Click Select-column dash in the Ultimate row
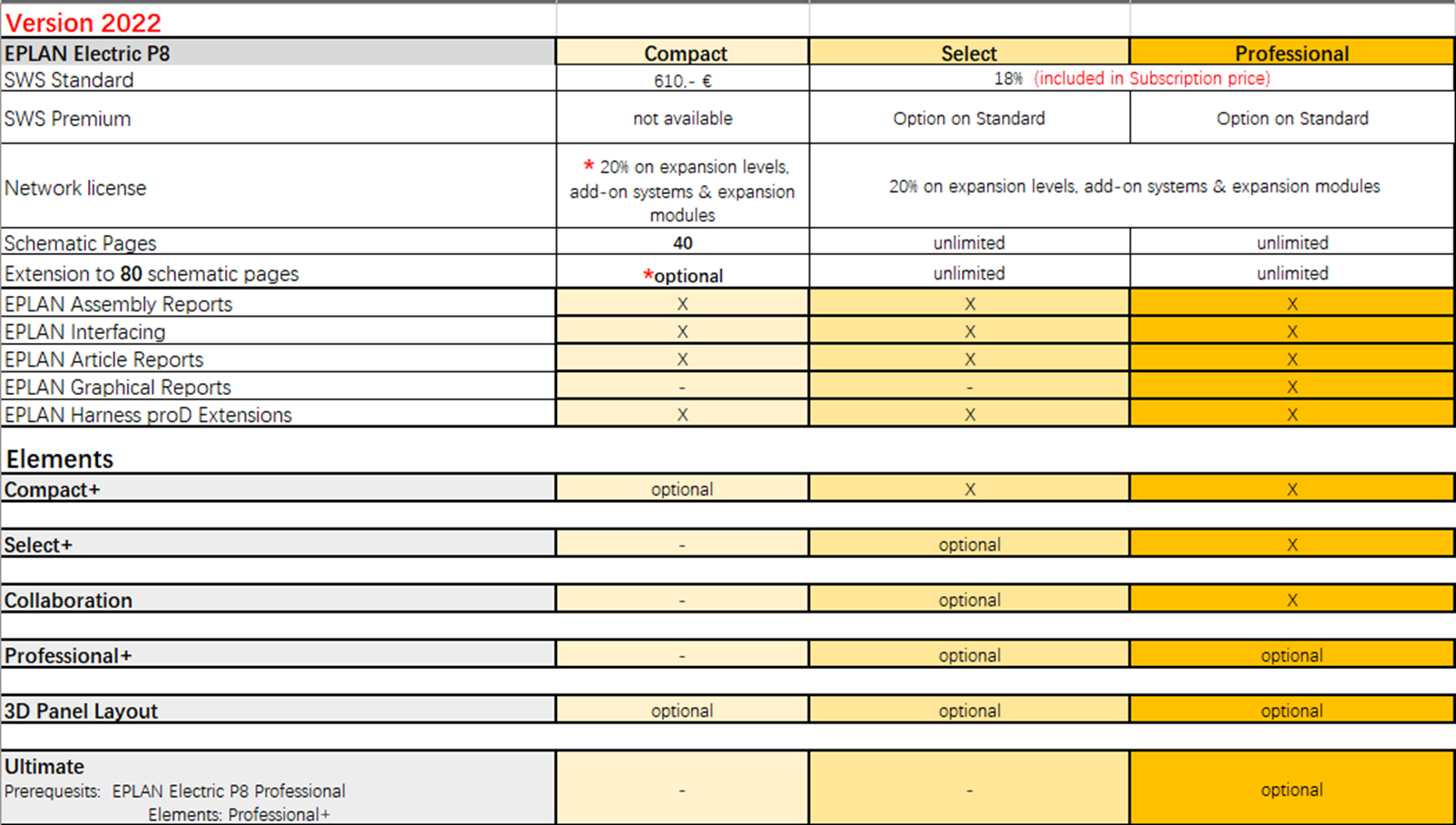The height and width of the screenshot is (825, 1456). point(970,791)
